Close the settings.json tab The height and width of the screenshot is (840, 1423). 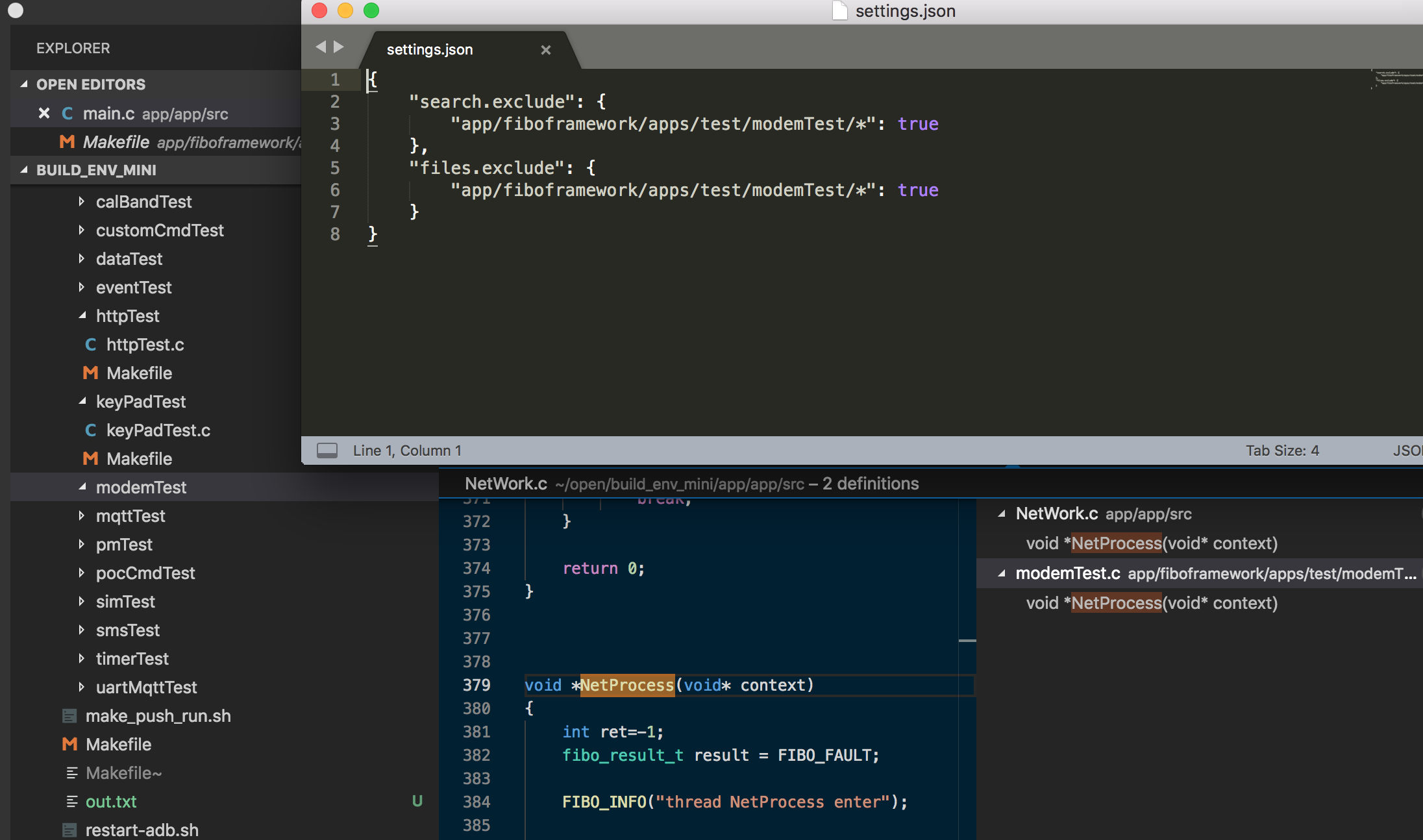pos(545,50)
